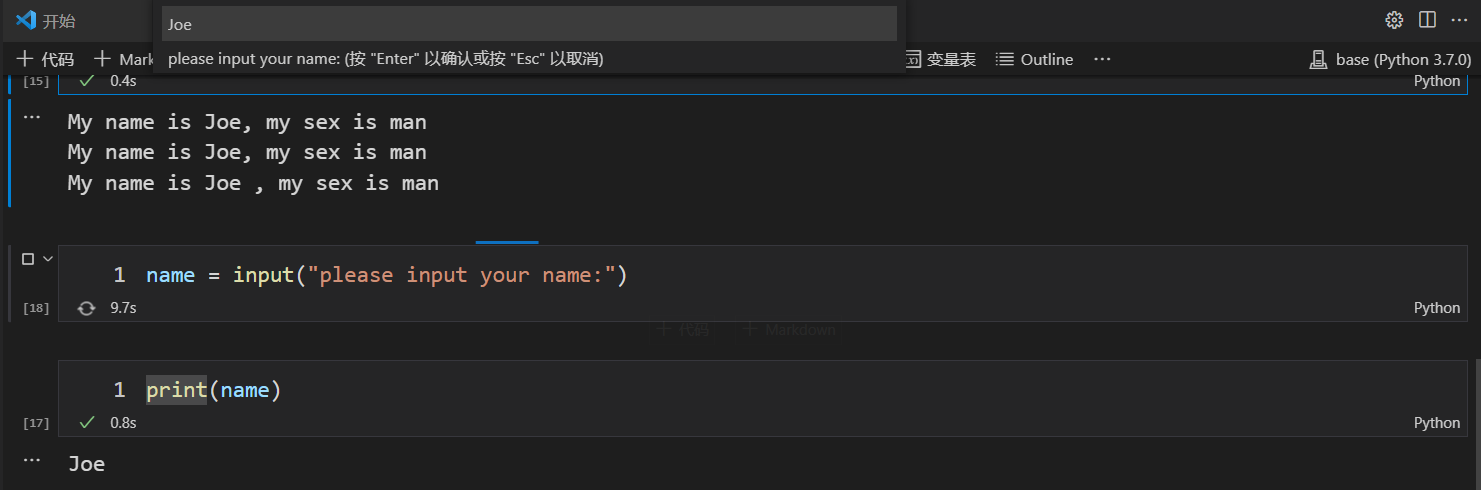Expand run options chevron beside the stop button
The image size is (1481, 490).
pyautogui.click(x=47, y=259)
